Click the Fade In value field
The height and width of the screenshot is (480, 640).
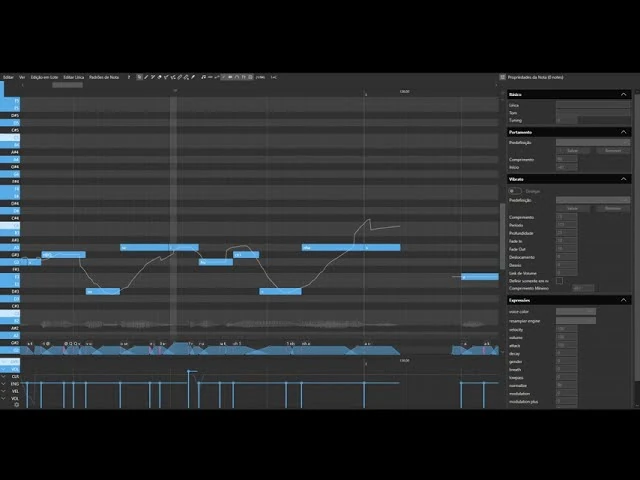click(x=567, y=241)
